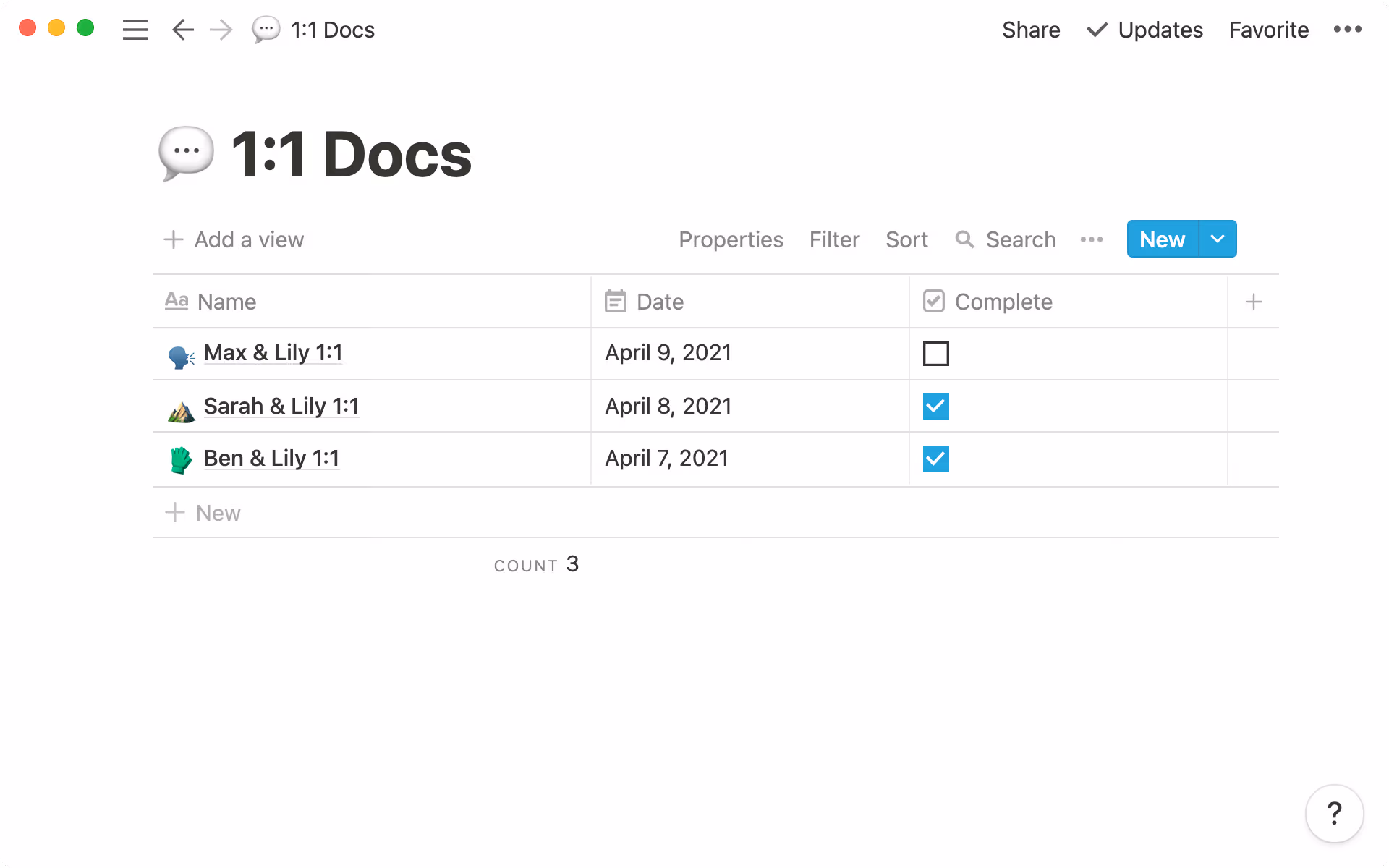Open the Complete column header menu
The height and width of the screenshot is (868, 1389).
pyautogui.click(x=1003, y=302)
